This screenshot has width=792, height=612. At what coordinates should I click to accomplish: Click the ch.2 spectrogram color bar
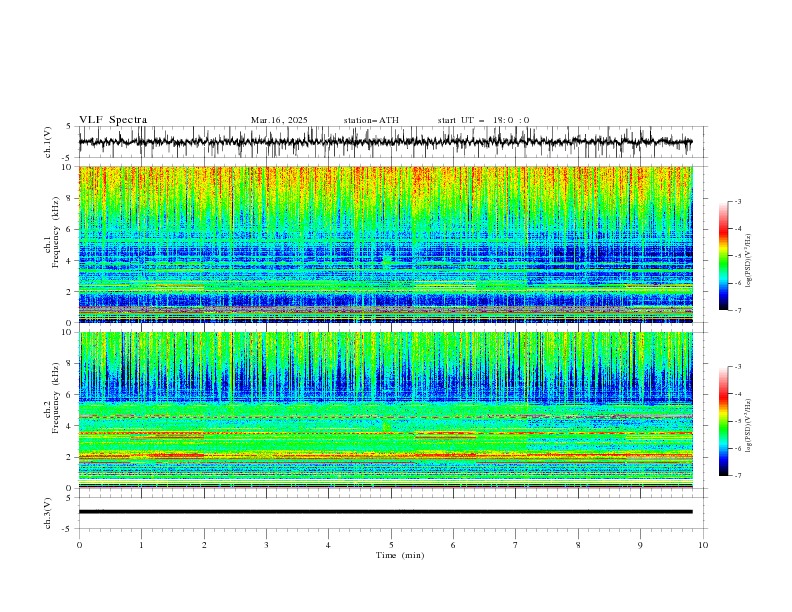[x=723, y=421]
